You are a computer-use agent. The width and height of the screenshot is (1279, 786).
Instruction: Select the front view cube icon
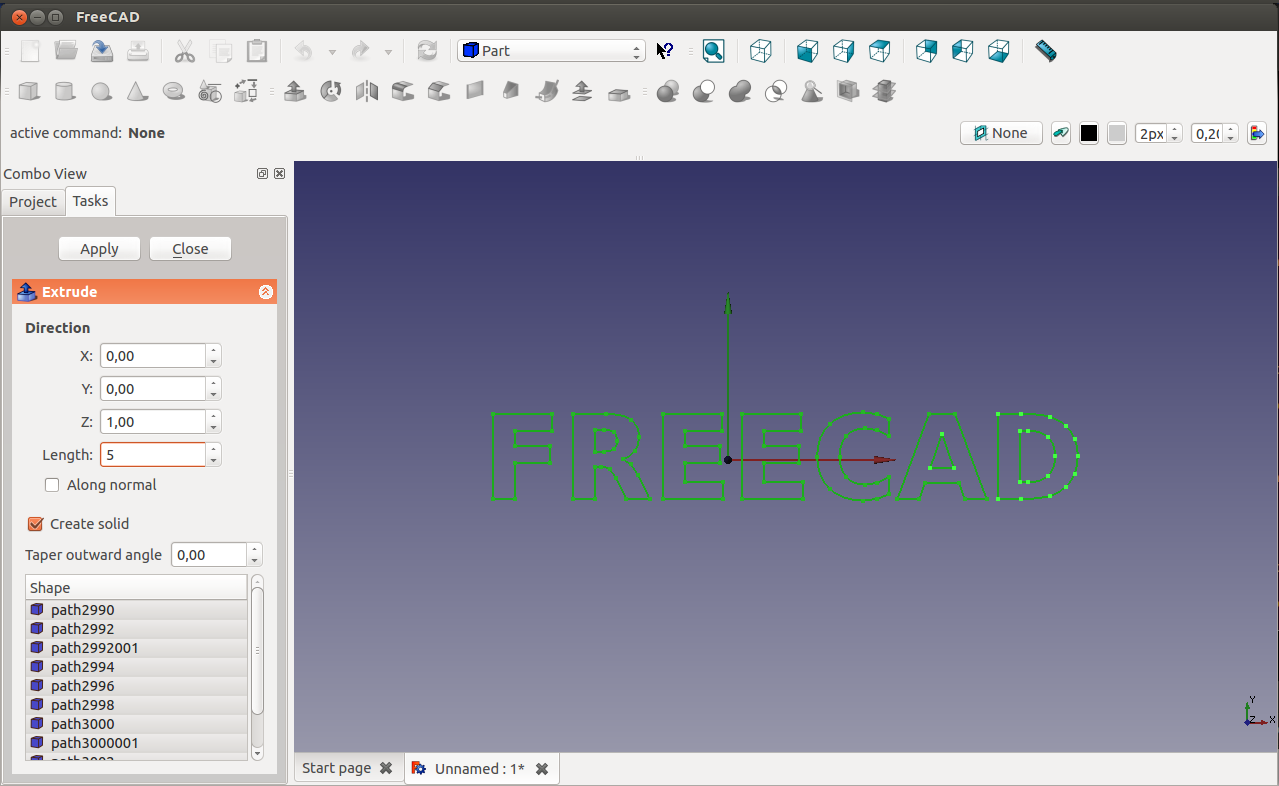click(x=808, y=51)
